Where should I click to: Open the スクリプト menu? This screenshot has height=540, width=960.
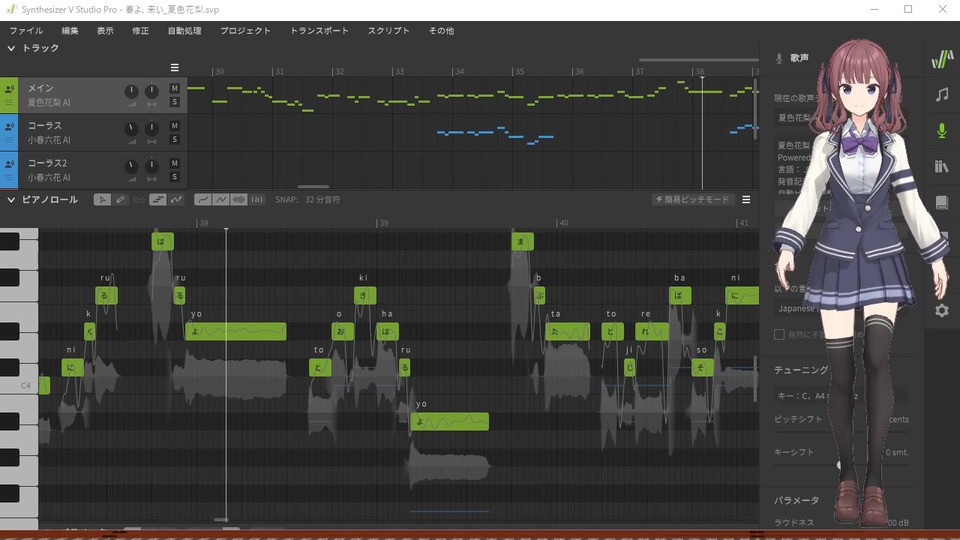pos(388,31)
